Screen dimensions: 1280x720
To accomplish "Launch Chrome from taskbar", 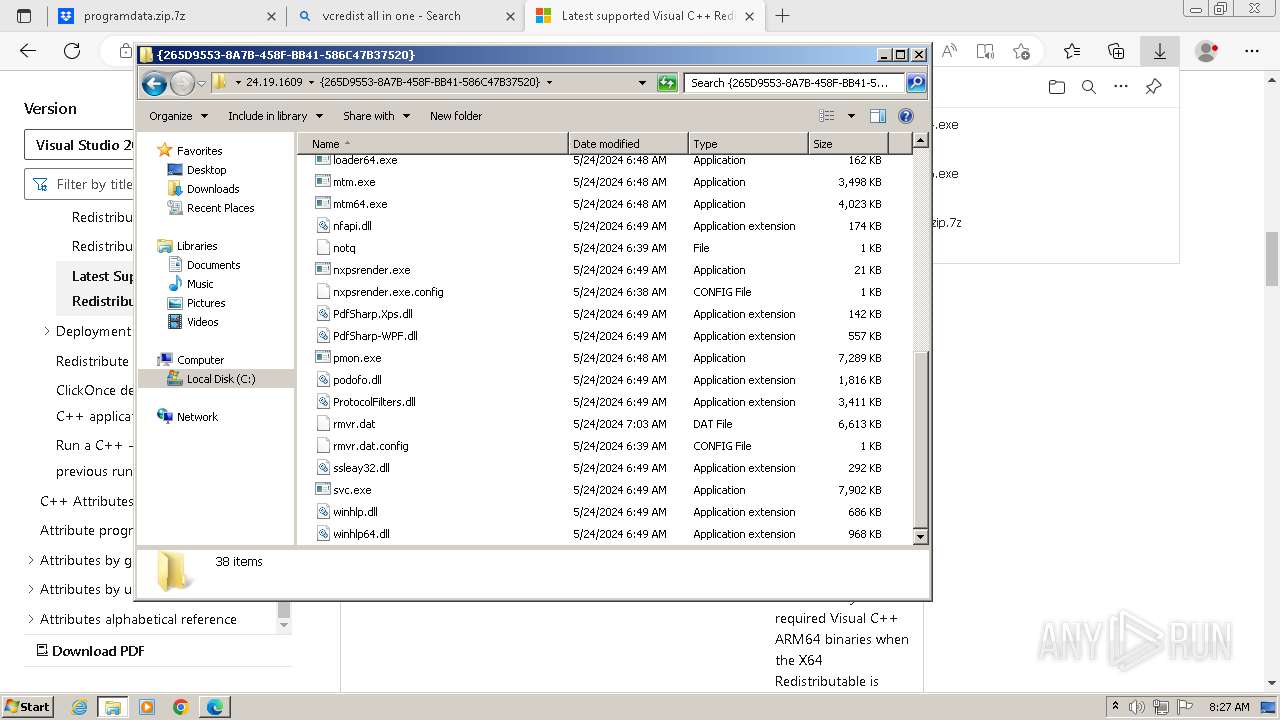I will pos(180,707).
